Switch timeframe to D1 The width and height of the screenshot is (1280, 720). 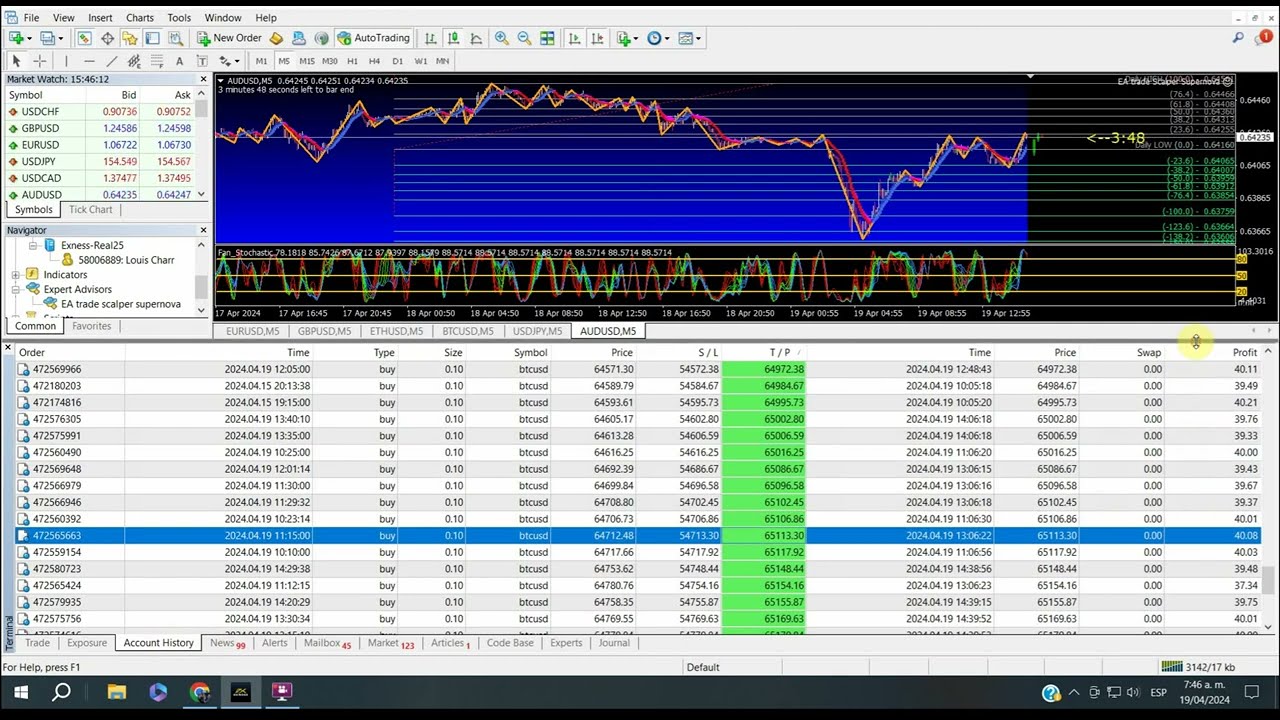tap(397, 61)
